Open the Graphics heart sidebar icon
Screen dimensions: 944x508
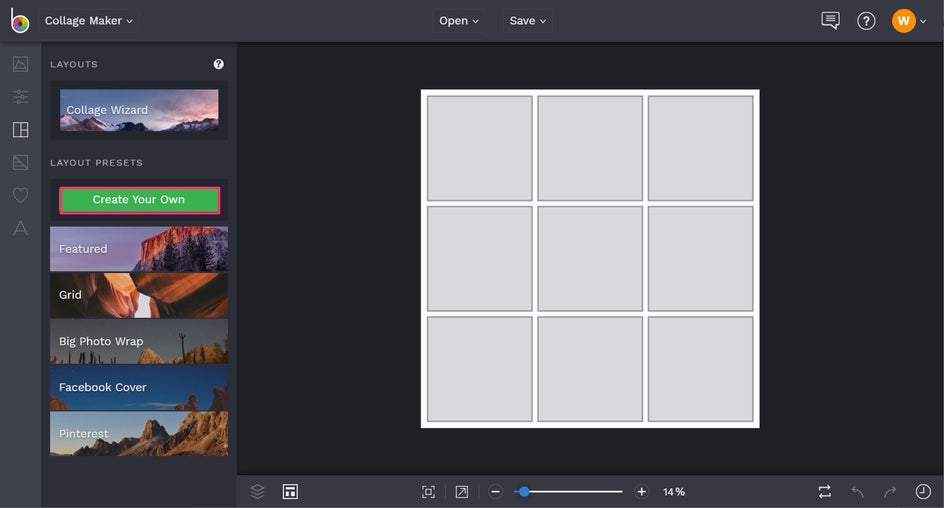[x=20, y=195]
